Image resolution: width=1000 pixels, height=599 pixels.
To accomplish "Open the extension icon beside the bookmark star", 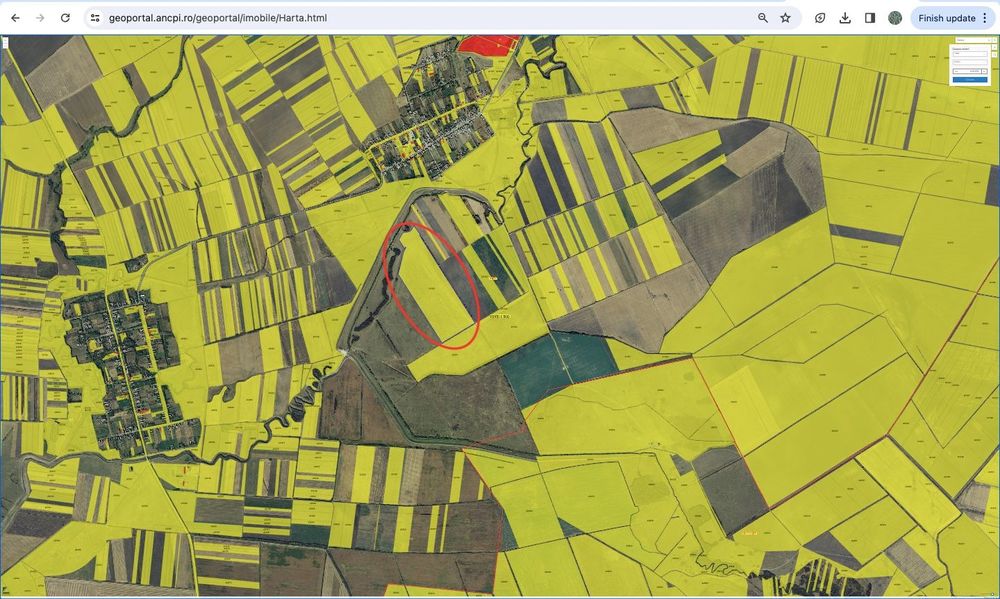I will [x=820, y=18].
